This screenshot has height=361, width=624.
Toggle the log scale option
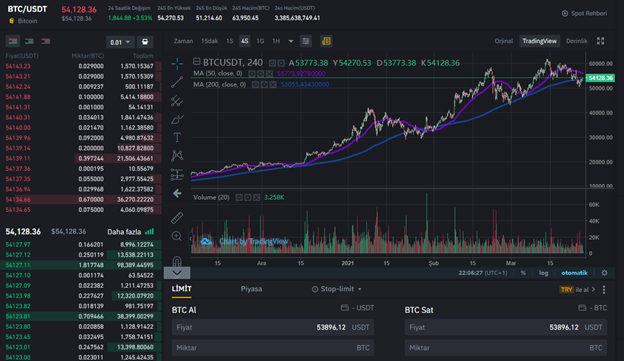pyautogui.click(x=543, y=273)
